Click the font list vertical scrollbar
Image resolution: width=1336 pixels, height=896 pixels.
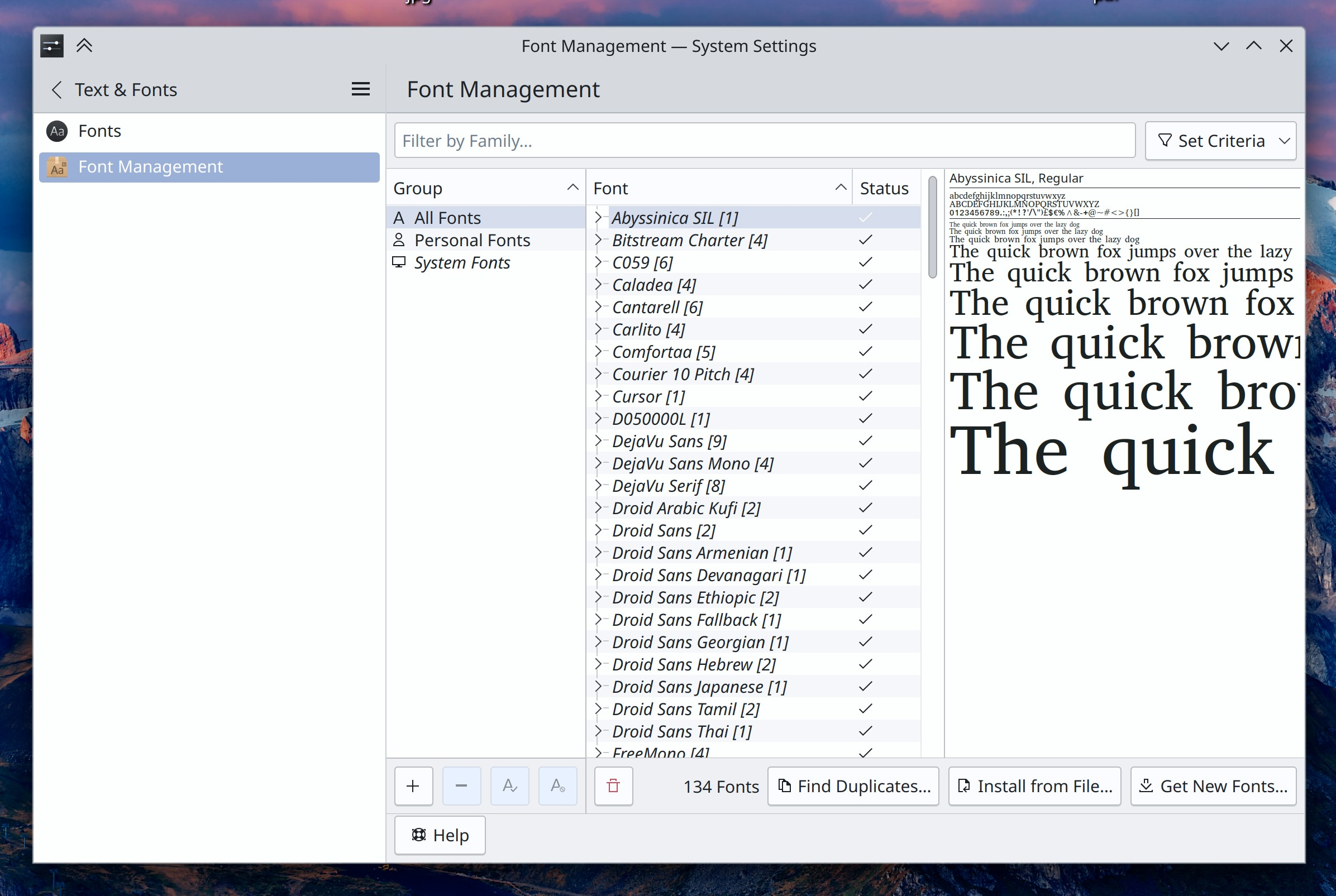pyautogui.click(x=932, y=228)
